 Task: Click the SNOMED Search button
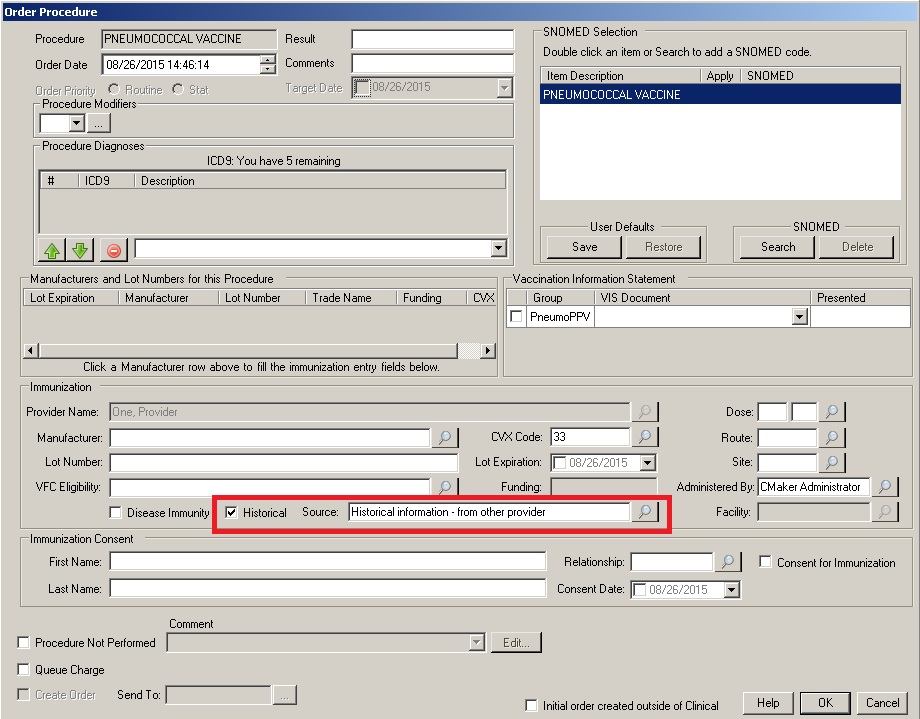[777, 247]
